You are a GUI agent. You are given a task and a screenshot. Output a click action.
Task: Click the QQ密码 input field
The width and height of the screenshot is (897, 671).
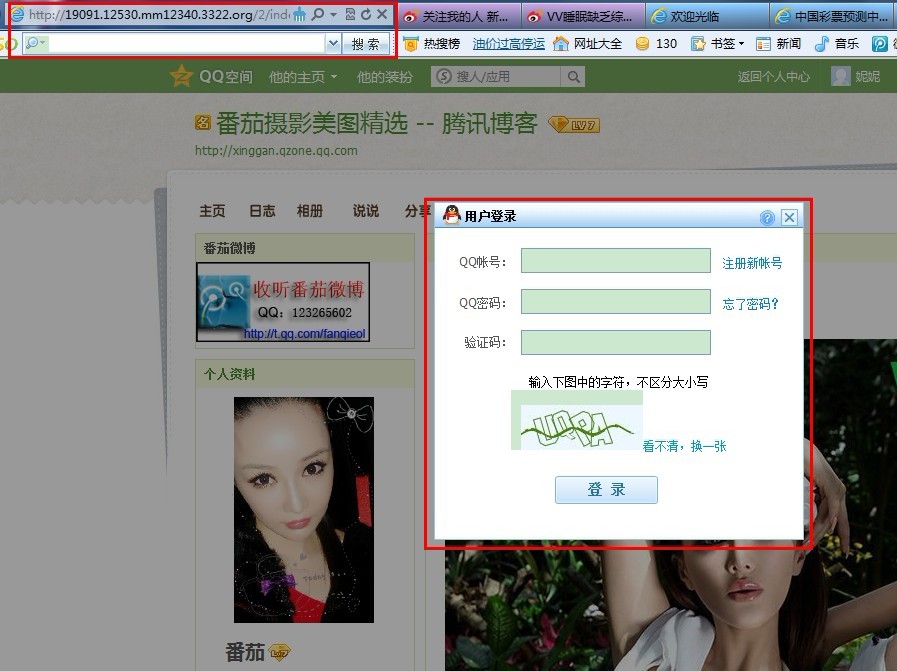click(616, 301)
